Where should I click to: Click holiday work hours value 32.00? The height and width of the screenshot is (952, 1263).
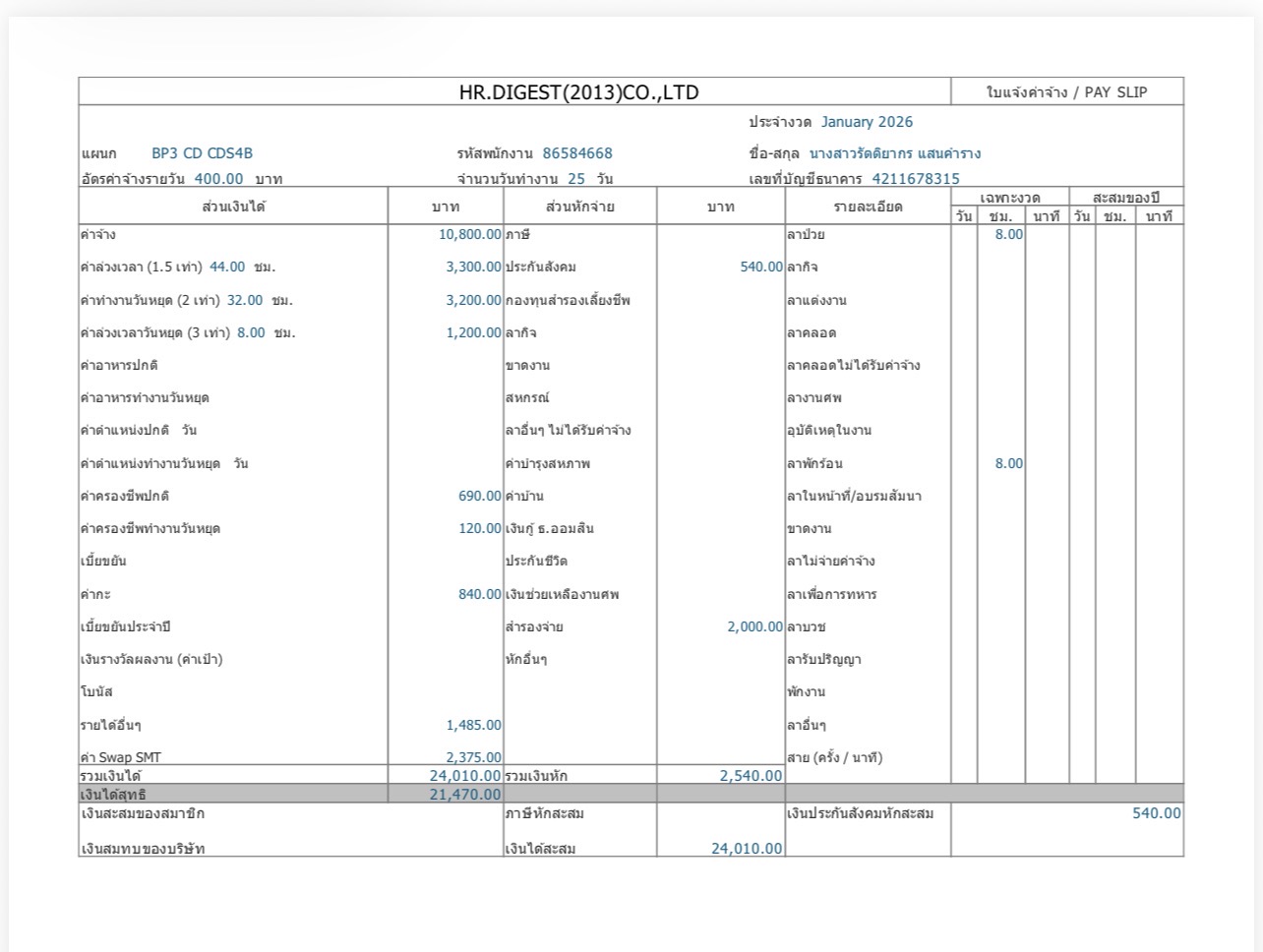pos(245,300)
